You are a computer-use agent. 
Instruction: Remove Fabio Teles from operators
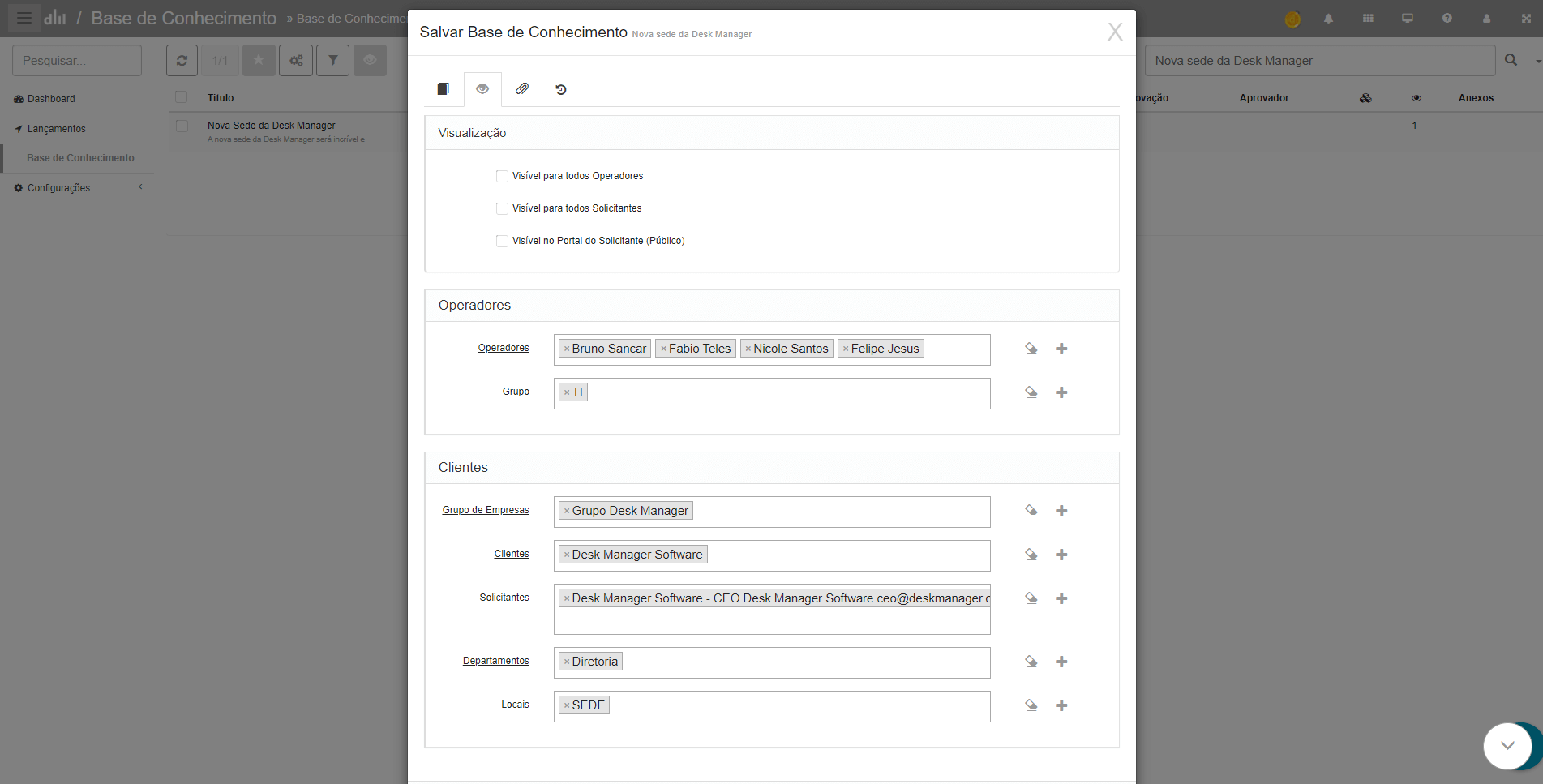(663, 349)
